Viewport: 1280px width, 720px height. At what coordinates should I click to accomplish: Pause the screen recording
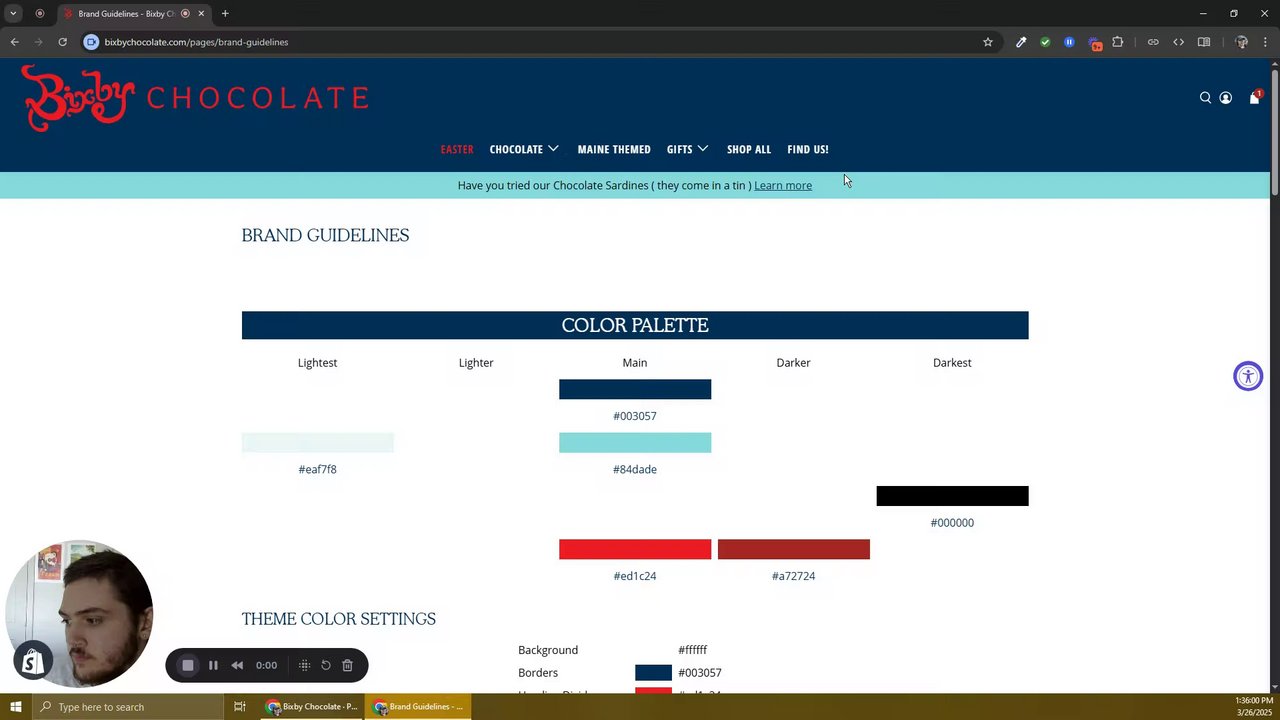213,665
